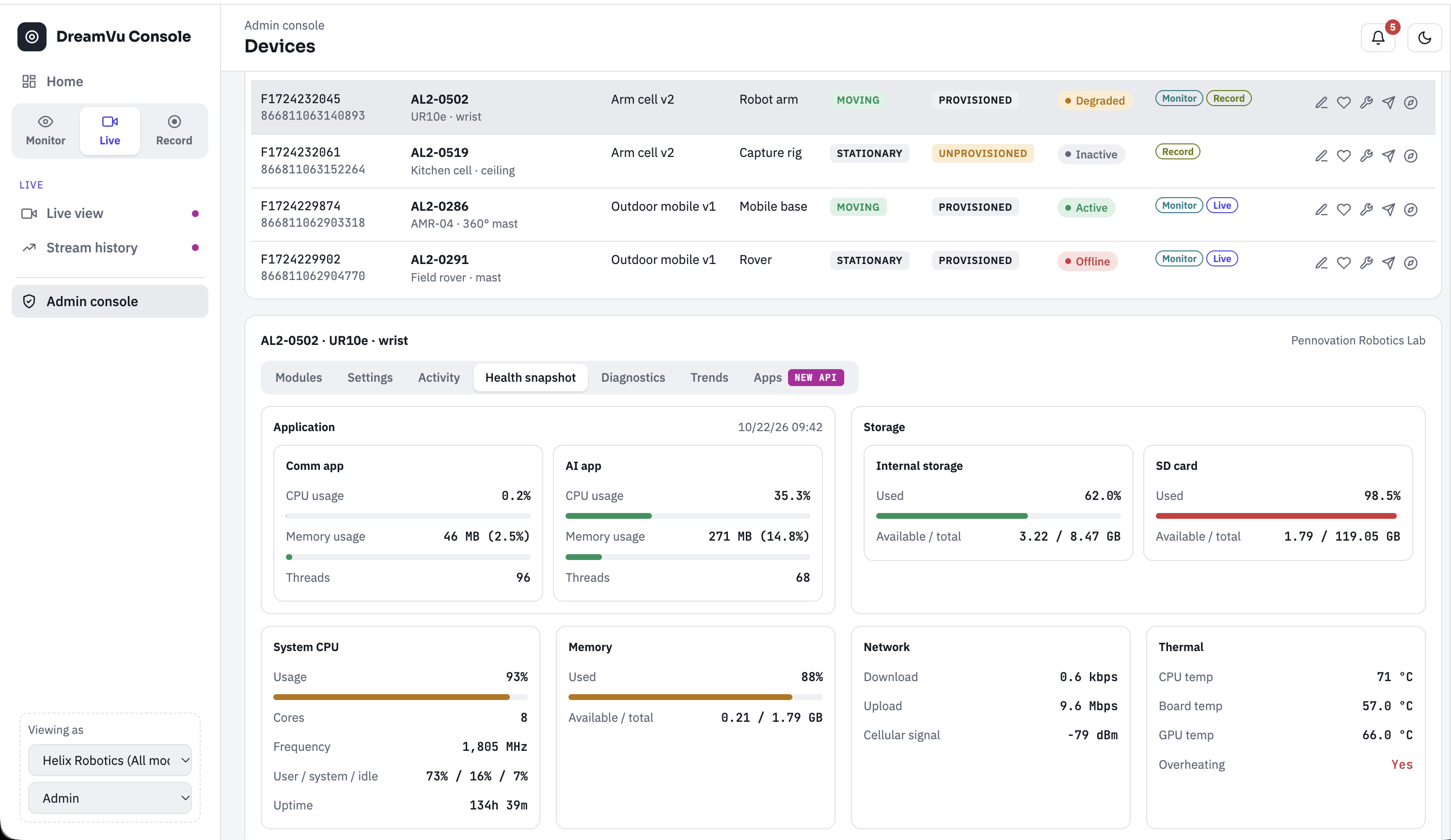Click the SD card Used progress bar
The height and width of the screenshot is (840, 1451).
[x=1278, y=516]
